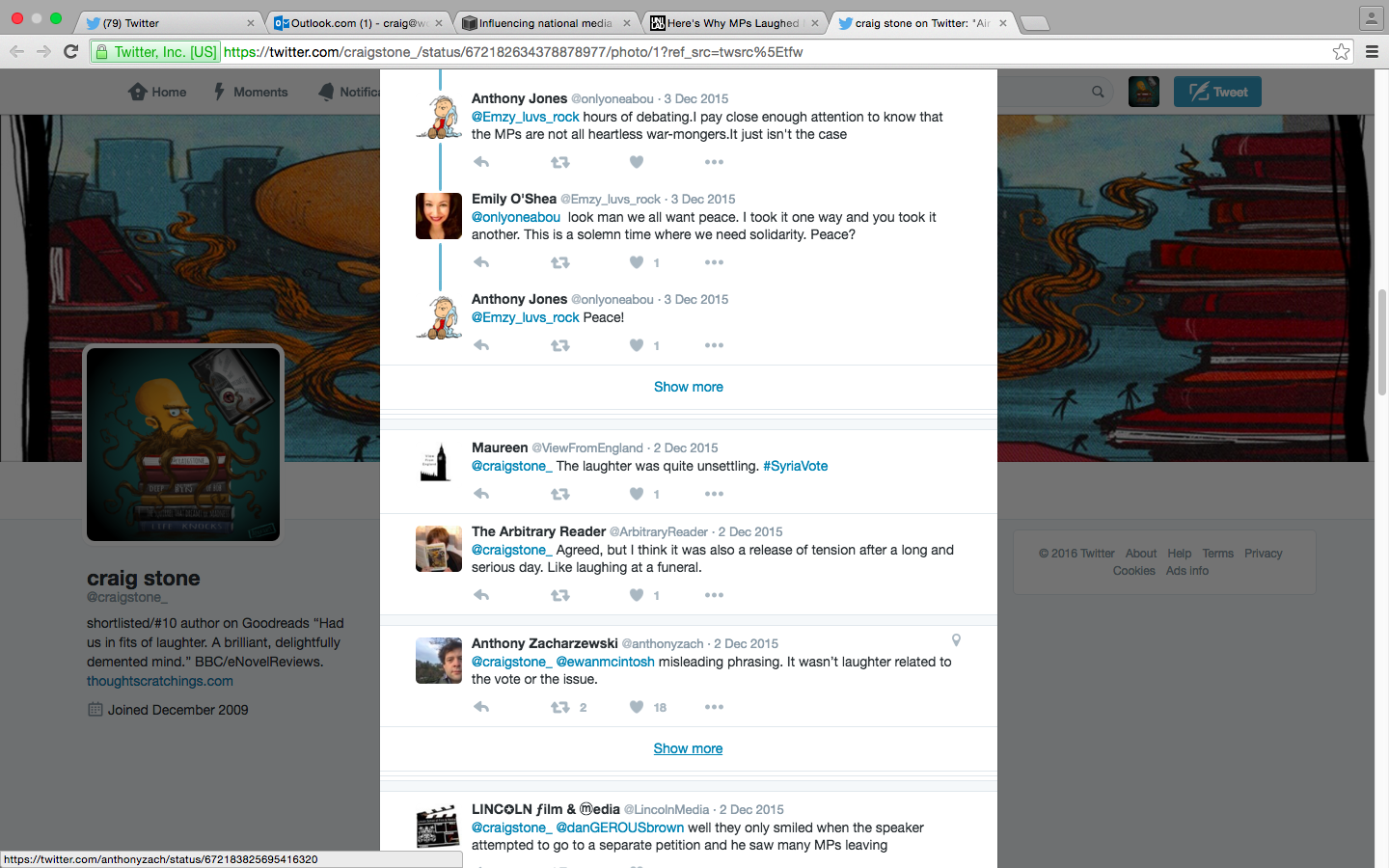Viewport: 1389px width, 868px height.
Task: Reload the page
Action: pos(70,52)
